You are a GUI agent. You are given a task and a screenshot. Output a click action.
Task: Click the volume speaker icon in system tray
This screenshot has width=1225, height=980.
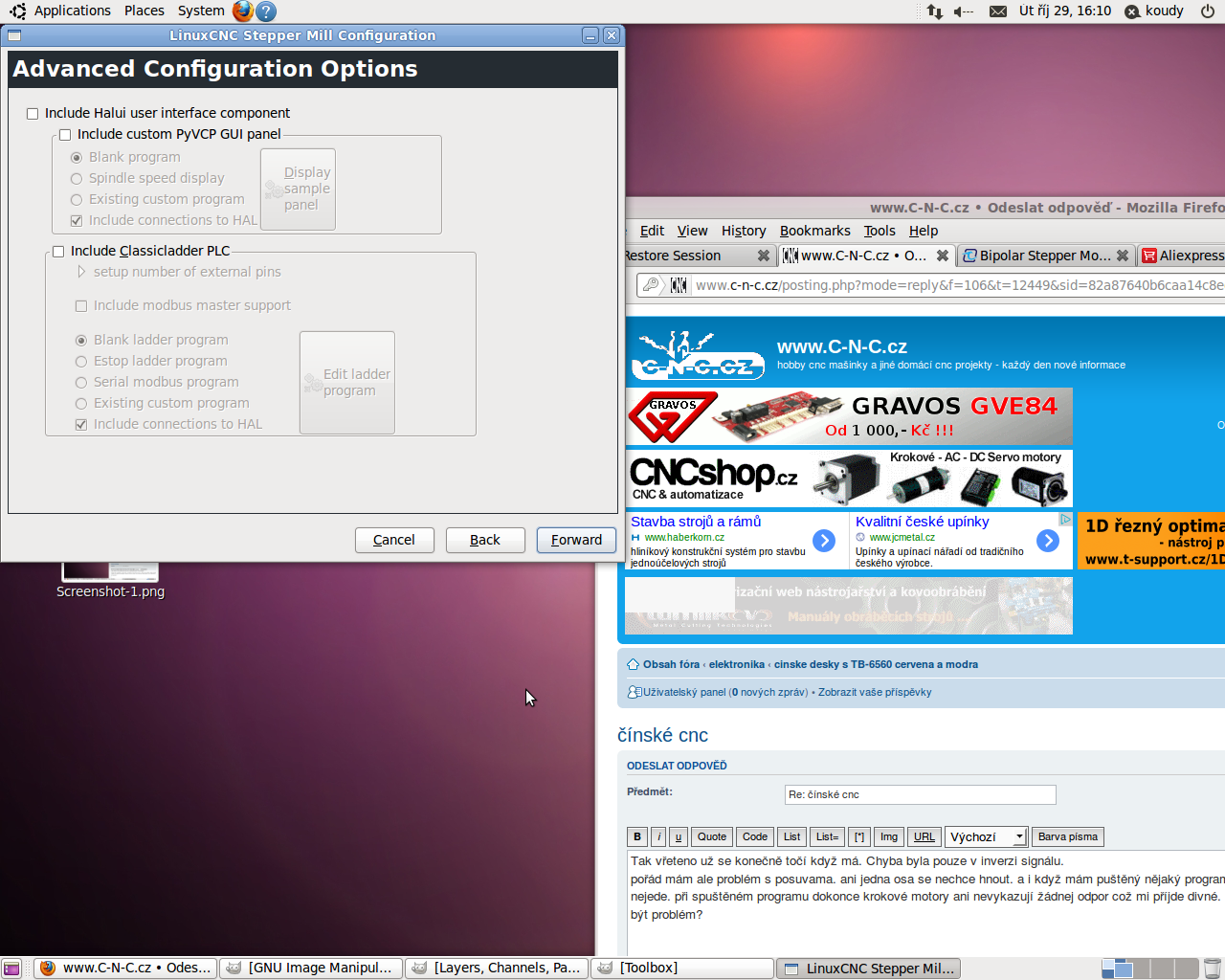point(963,11)
